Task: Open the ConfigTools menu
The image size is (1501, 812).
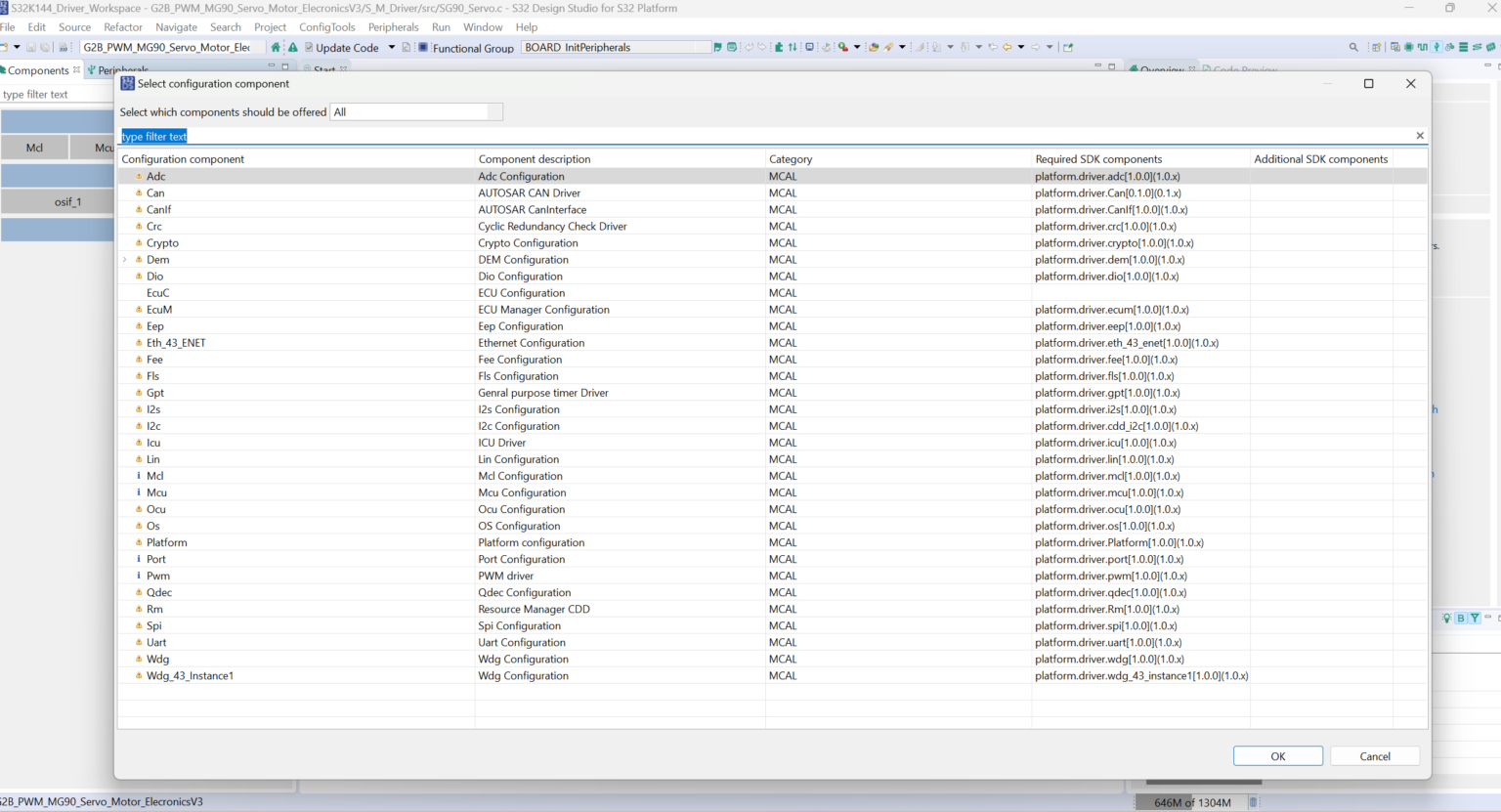Action: pos(327,27)
